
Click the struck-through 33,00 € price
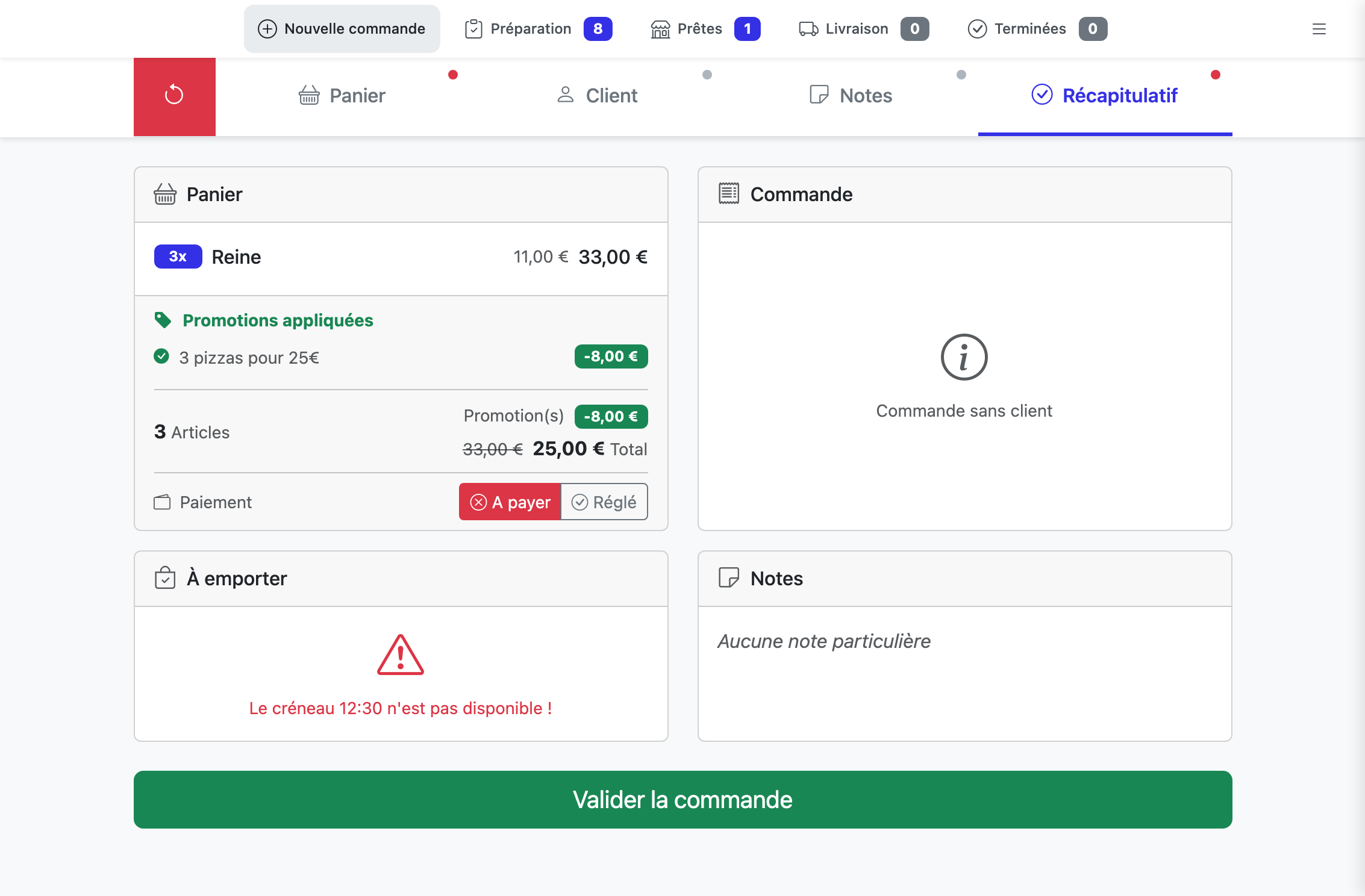pos(493,449)
